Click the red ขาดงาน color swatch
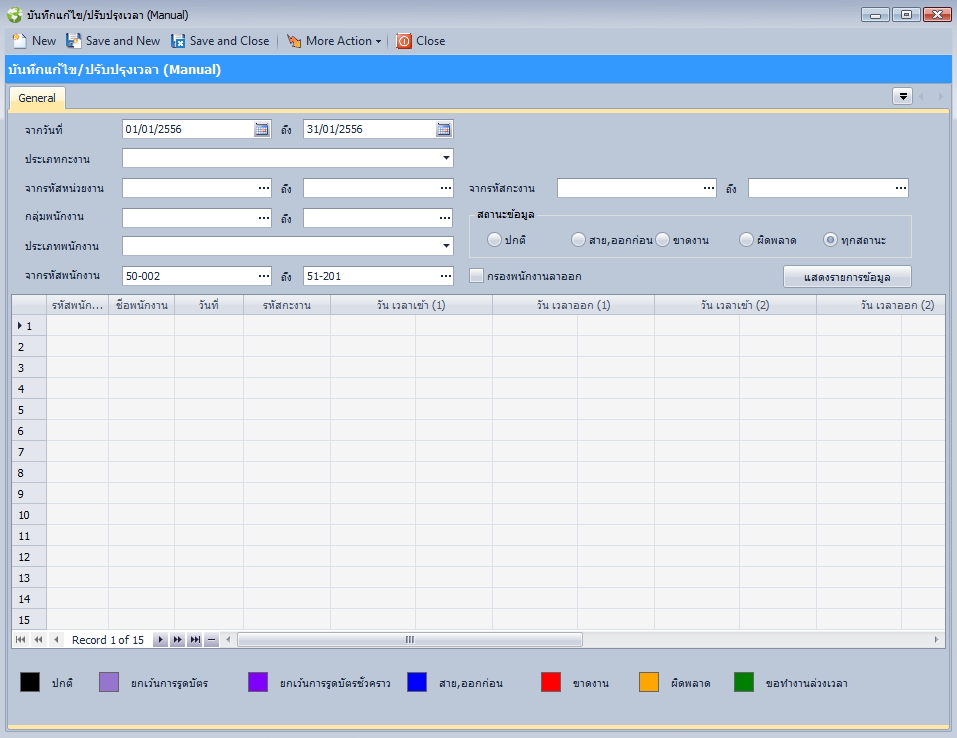 coord(551,682)
